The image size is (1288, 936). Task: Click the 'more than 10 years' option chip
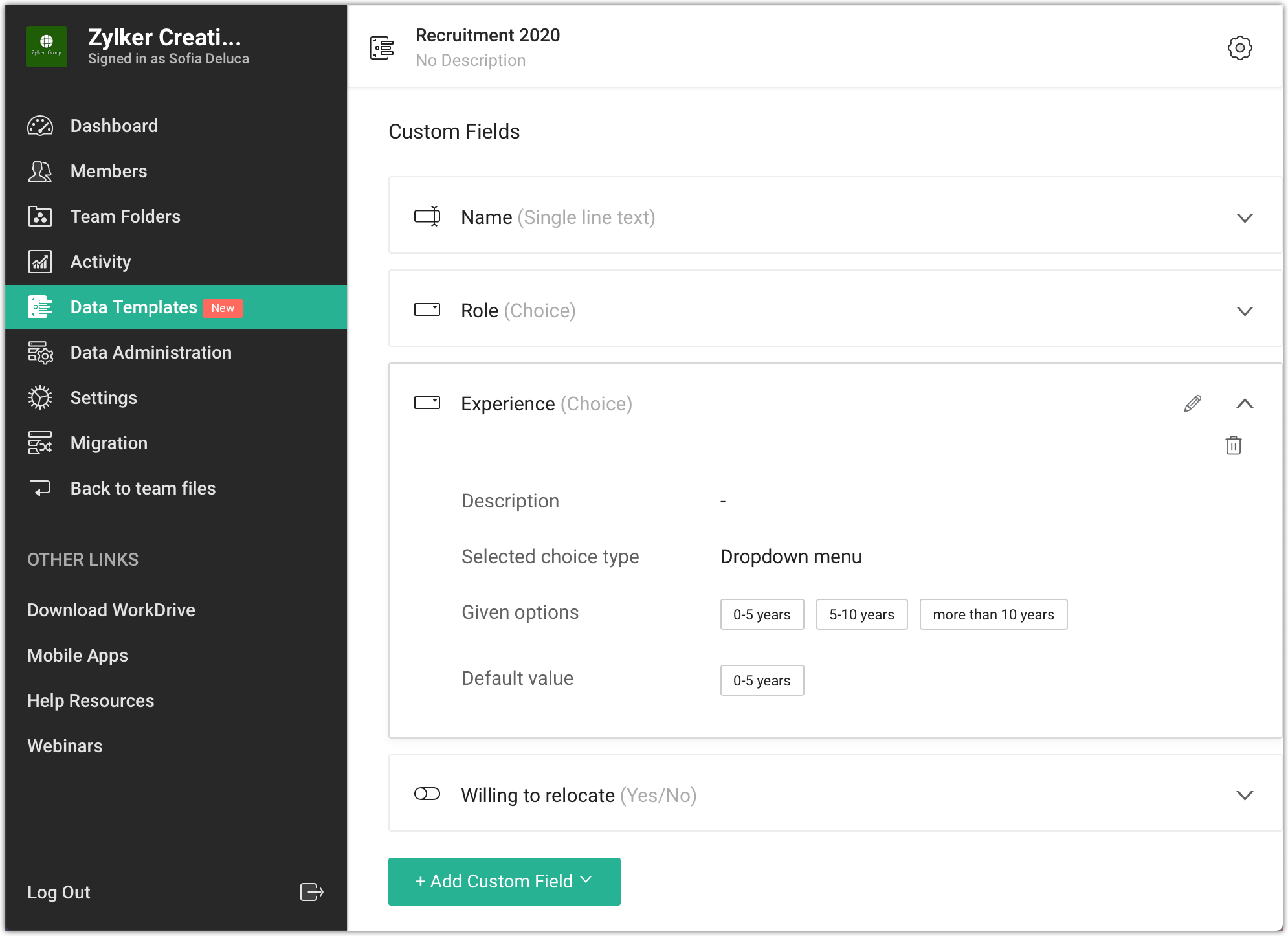click(993, 614)
